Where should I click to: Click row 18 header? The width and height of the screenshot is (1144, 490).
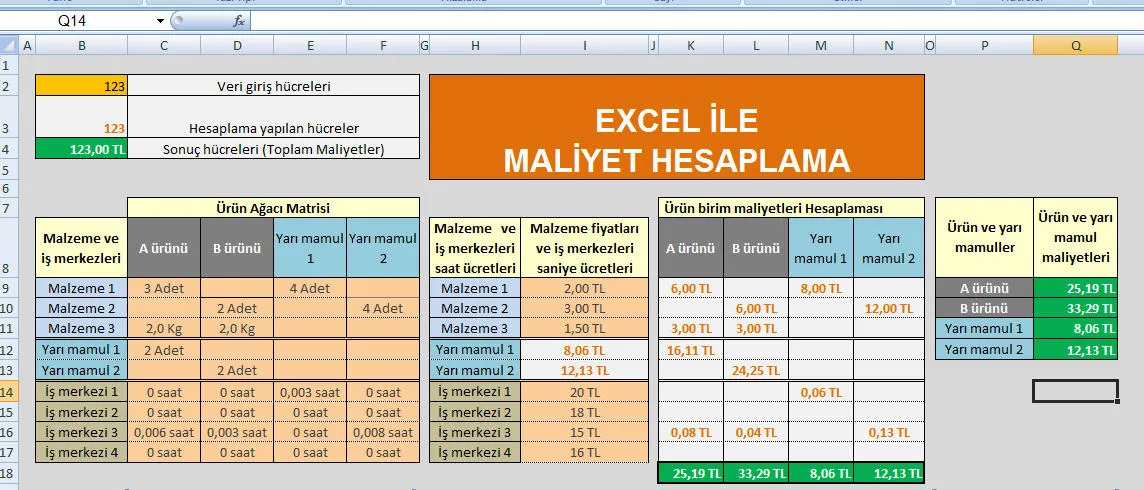tap(9, 473)
